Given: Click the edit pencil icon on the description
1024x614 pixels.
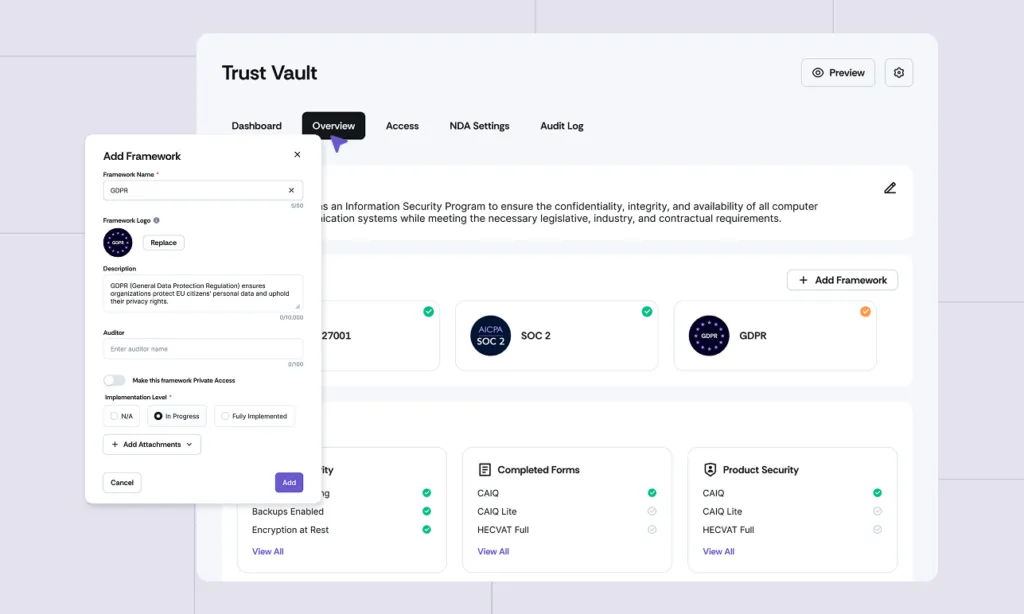Looking at the screenshot, I should tap(889, 187).
